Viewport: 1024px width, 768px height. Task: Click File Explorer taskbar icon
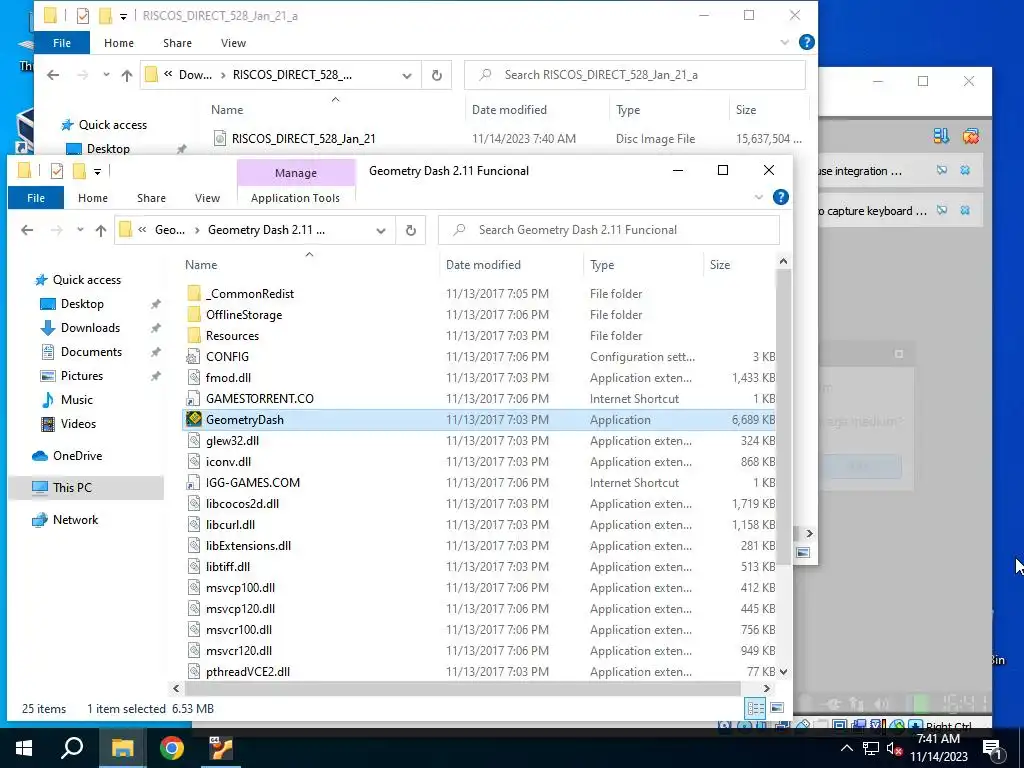coord(122,748)
